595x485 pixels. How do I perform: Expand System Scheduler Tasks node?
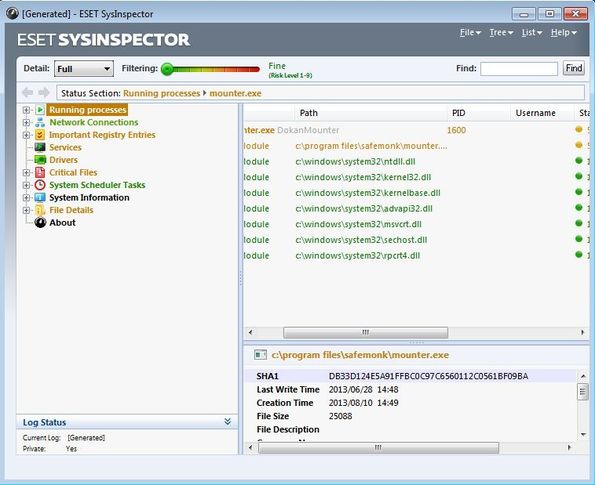pos(26,185)
